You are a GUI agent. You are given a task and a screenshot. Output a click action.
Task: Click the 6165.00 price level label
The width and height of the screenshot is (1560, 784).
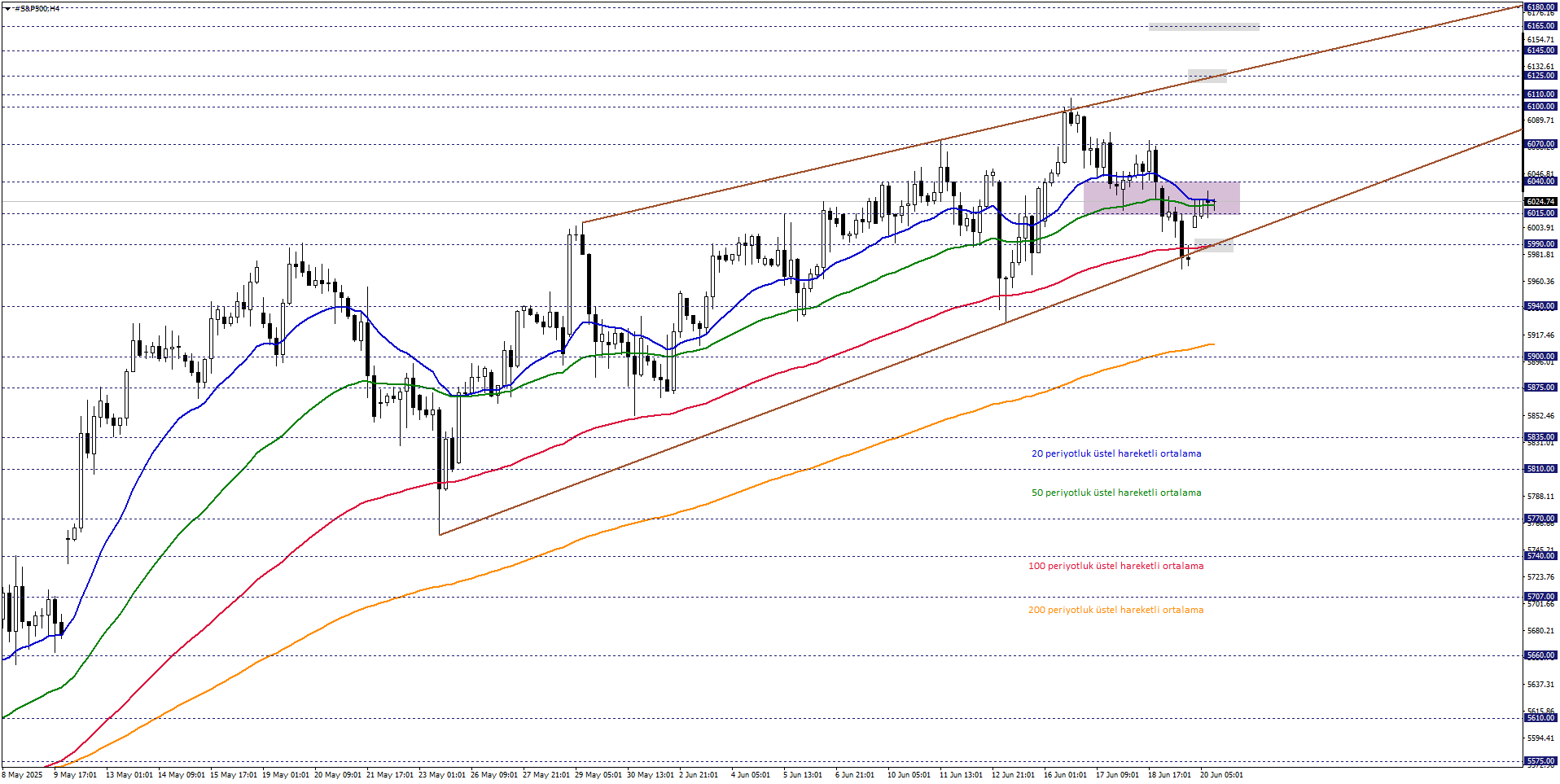1540,26
